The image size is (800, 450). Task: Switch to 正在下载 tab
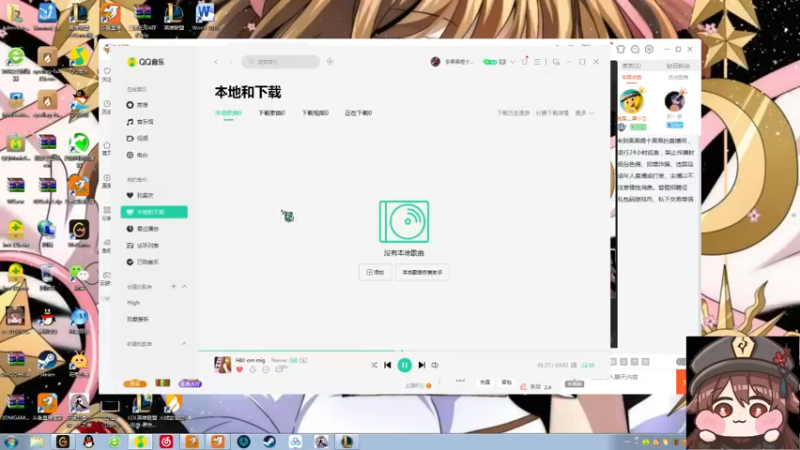(358, 113)
